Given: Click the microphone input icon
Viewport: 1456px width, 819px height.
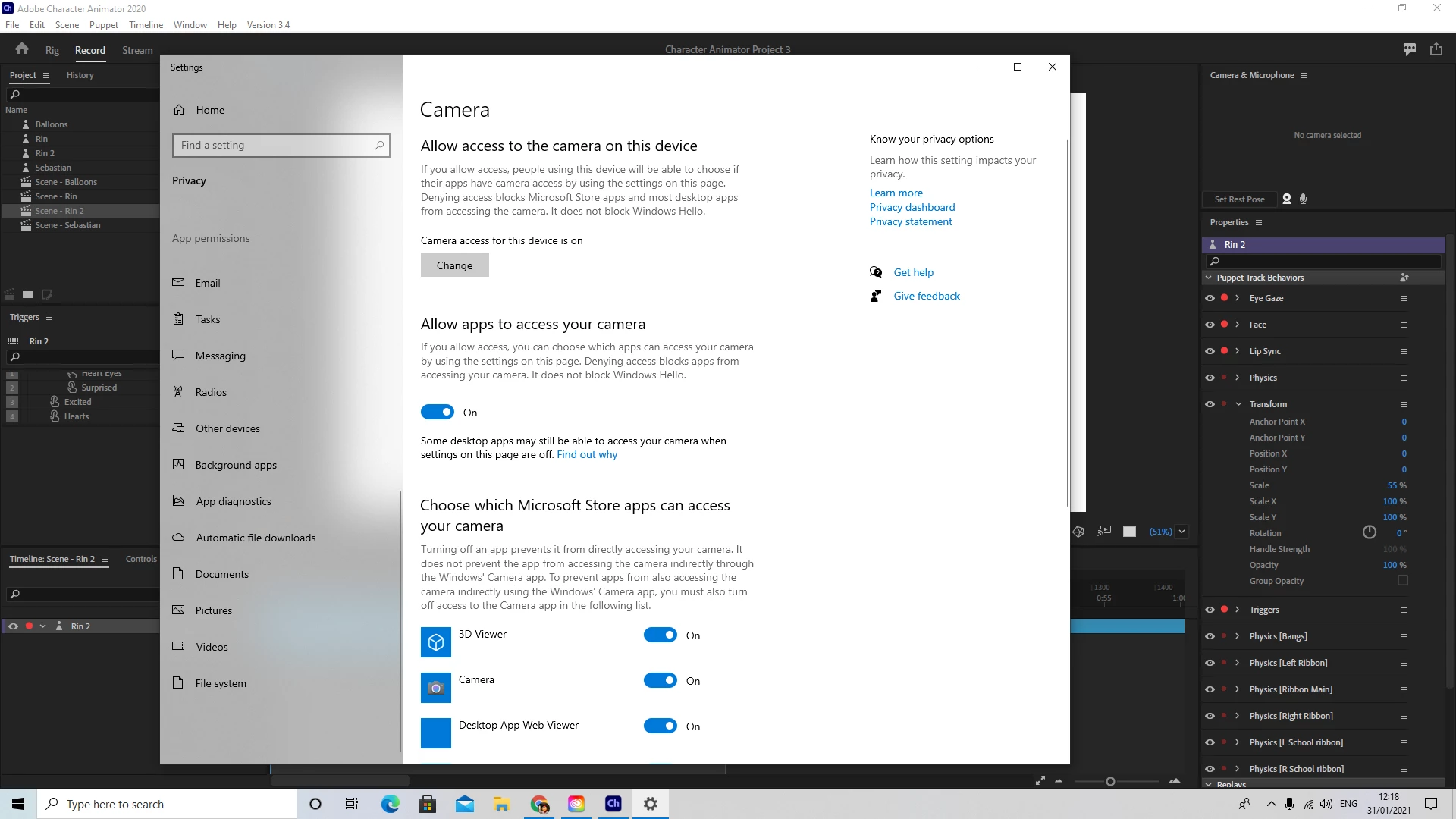Looking at the screenshot, I should coord(1303,199).
